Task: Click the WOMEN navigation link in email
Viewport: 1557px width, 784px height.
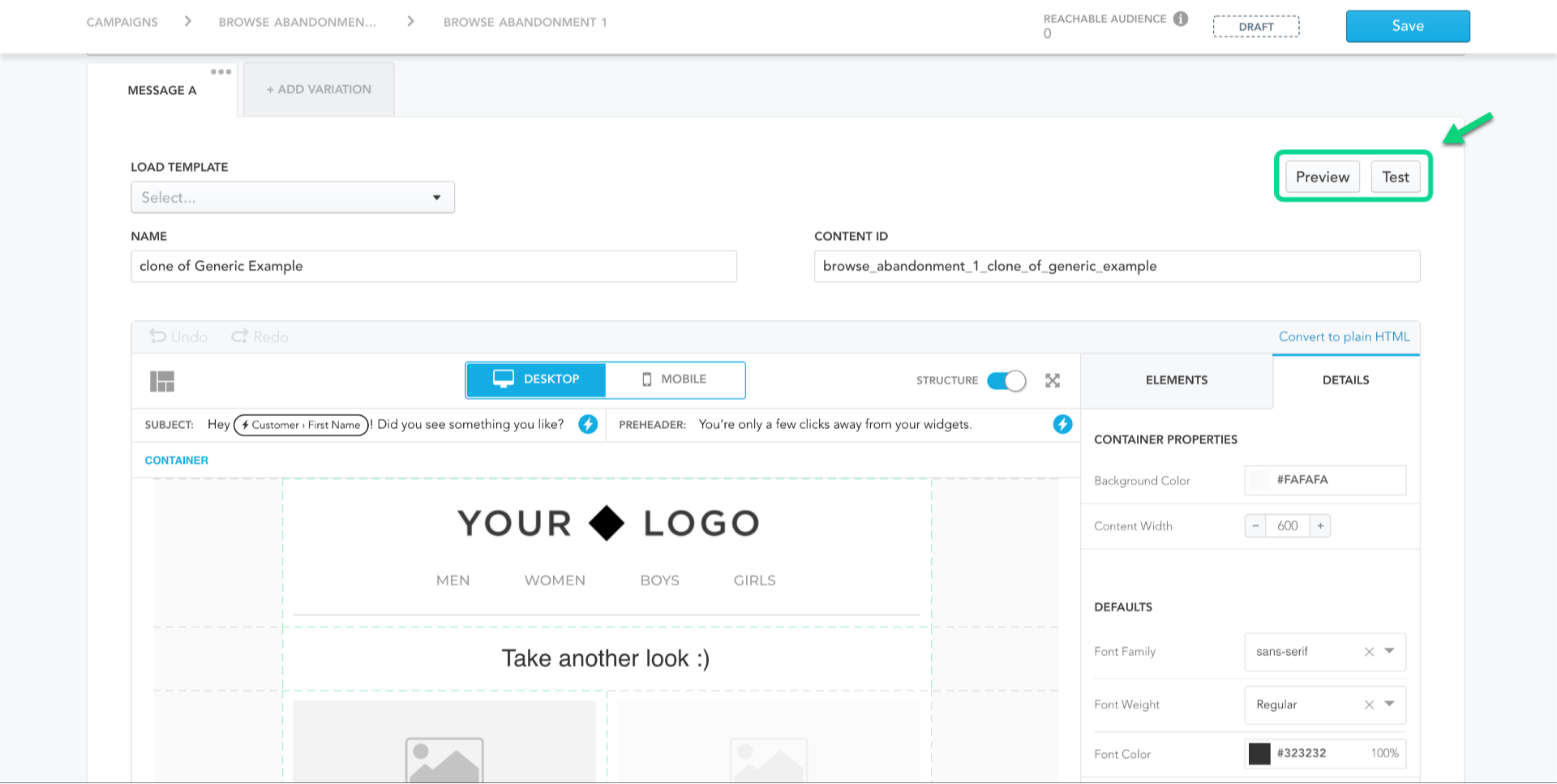Action: [555, 581]
